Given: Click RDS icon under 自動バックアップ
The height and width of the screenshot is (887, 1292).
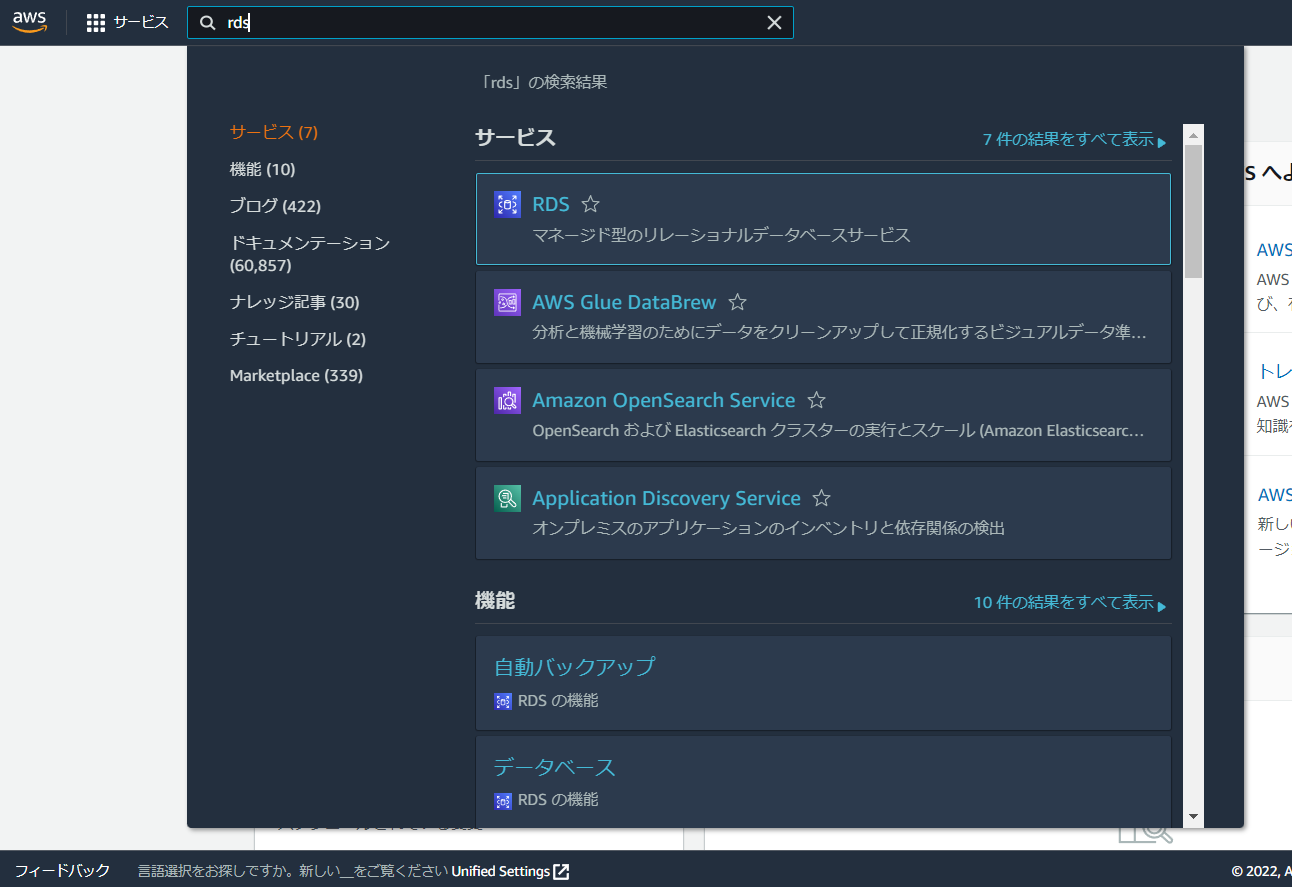Looking at the screenshot, I should pos(503,701).
